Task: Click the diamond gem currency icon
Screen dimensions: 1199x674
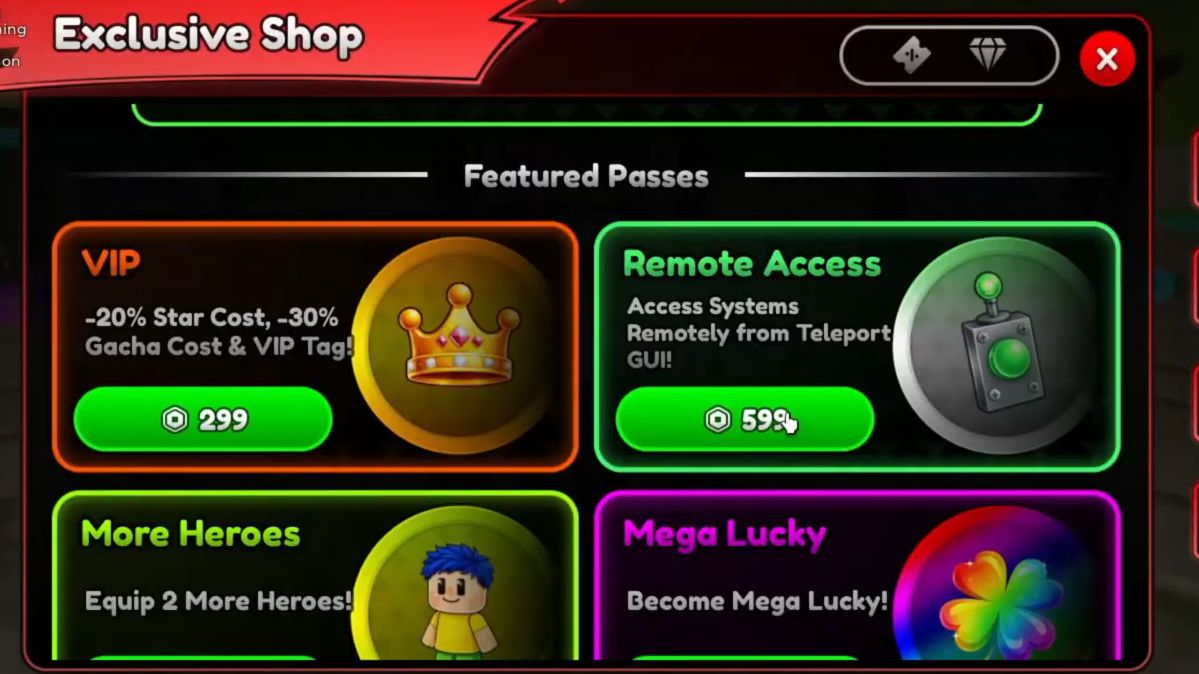Action: point(988,54)
